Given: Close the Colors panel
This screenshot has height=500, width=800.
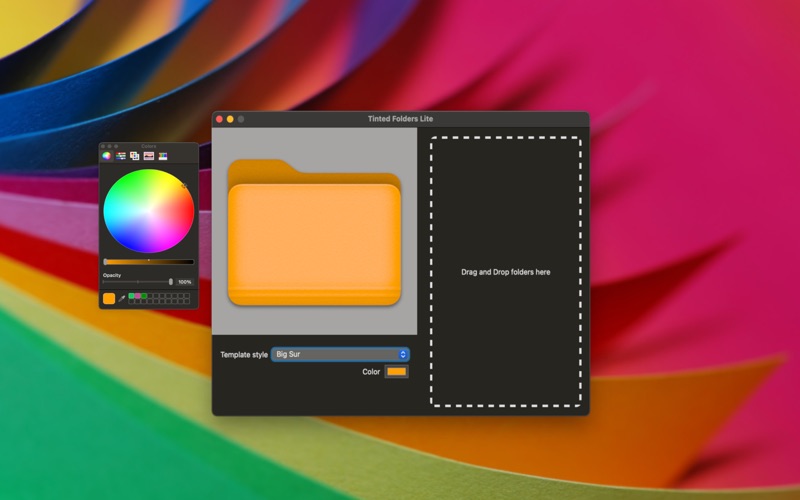Looking at the screenshot, I should (x=103, y=146).
